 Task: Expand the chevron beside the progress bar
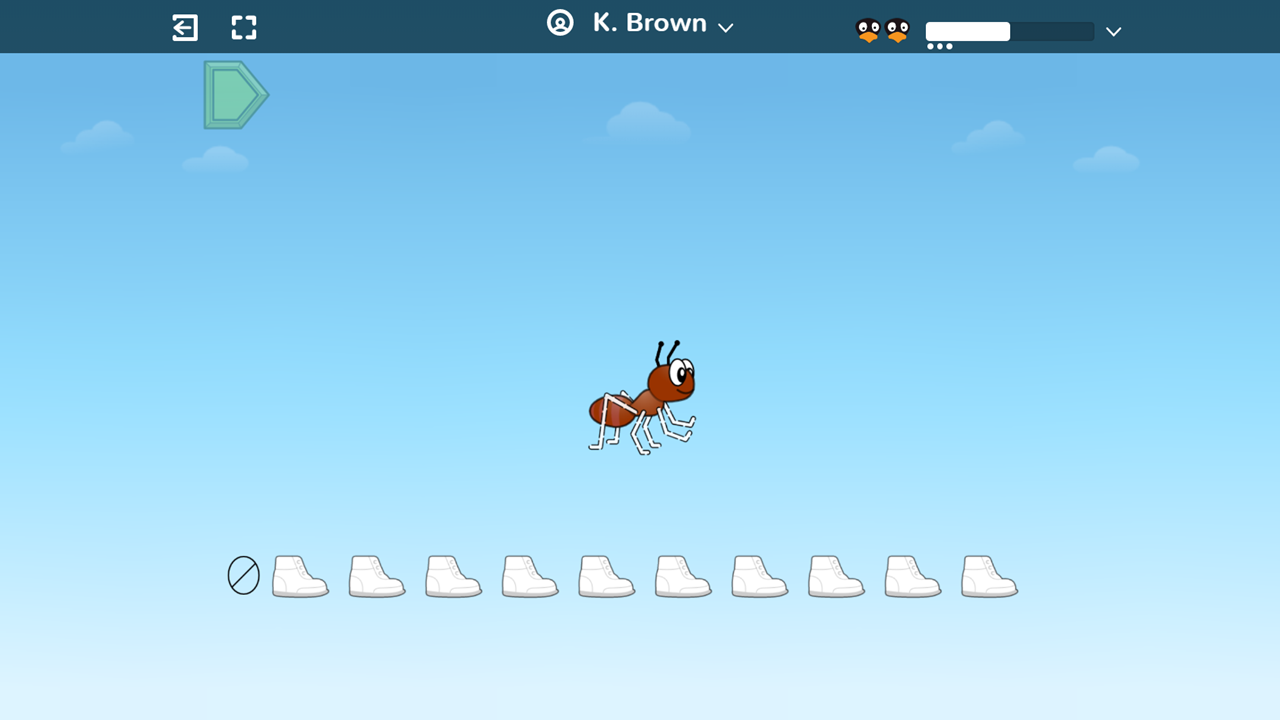click(x=1113, y=32)
